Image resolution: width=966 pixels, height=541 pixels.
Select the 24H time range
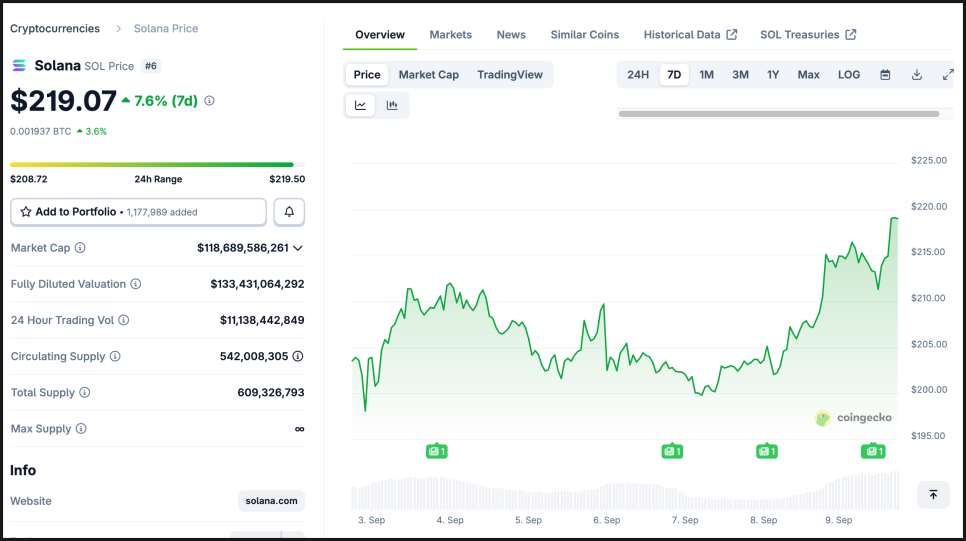coord(638,75)
